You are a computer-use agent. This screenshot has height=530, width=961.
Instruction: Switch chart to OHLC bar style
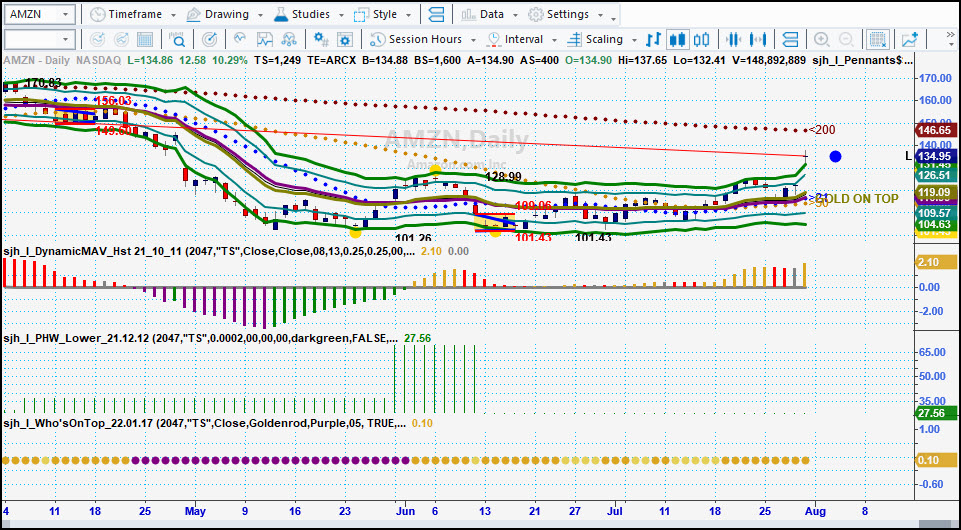[x=654, y=40]
